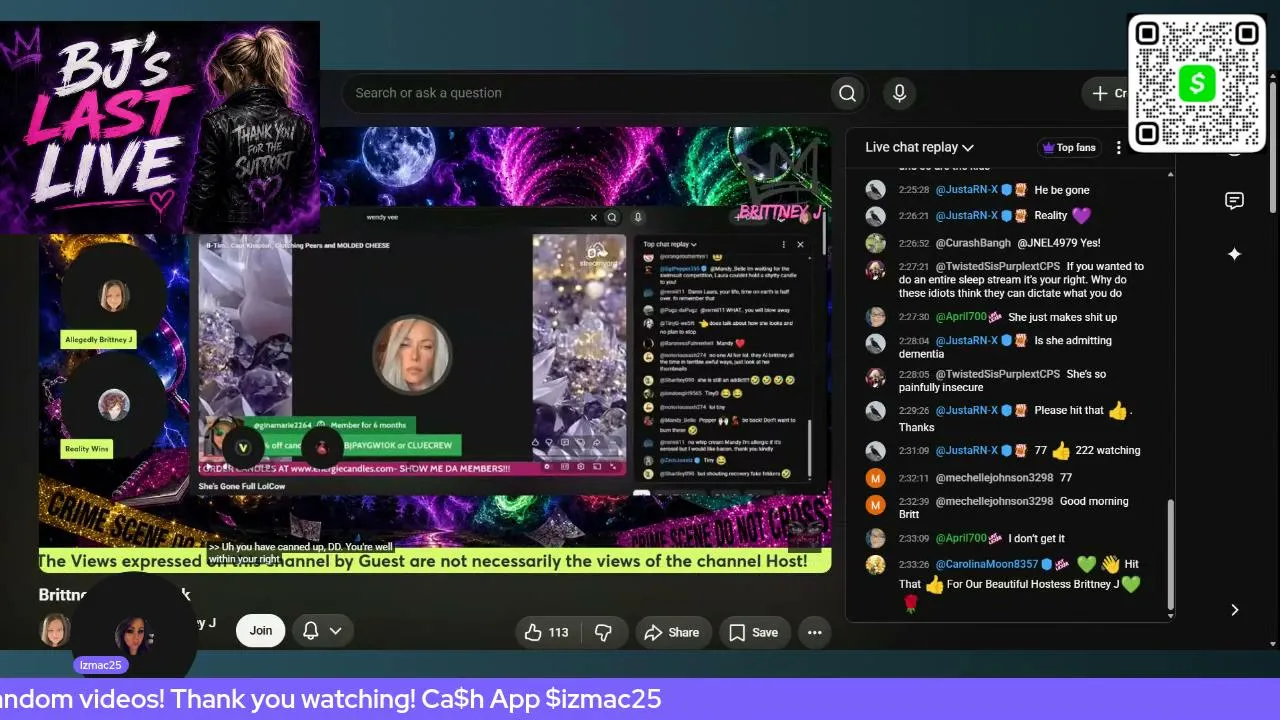Select the chat message 'Good morning Britt'
Viewport: 1280px width, 720px height.
pos(1013,508)
